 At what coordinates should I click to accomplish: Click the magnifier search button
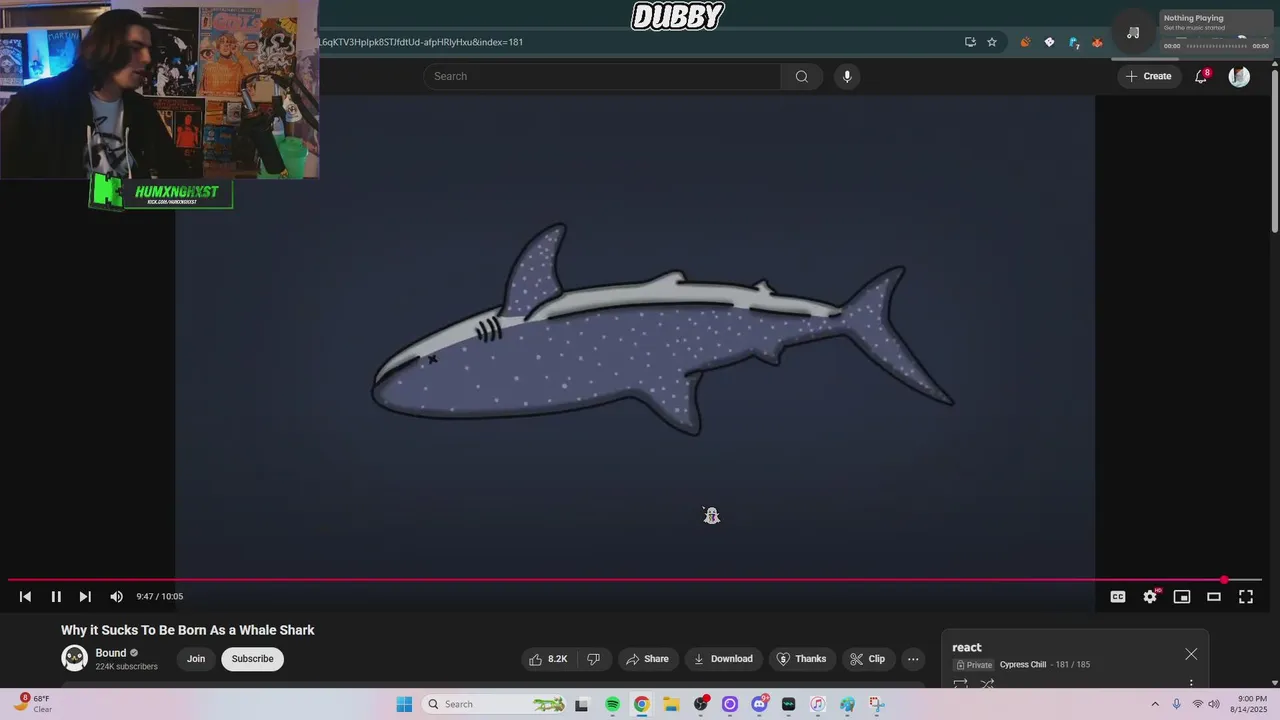[802, 76]
